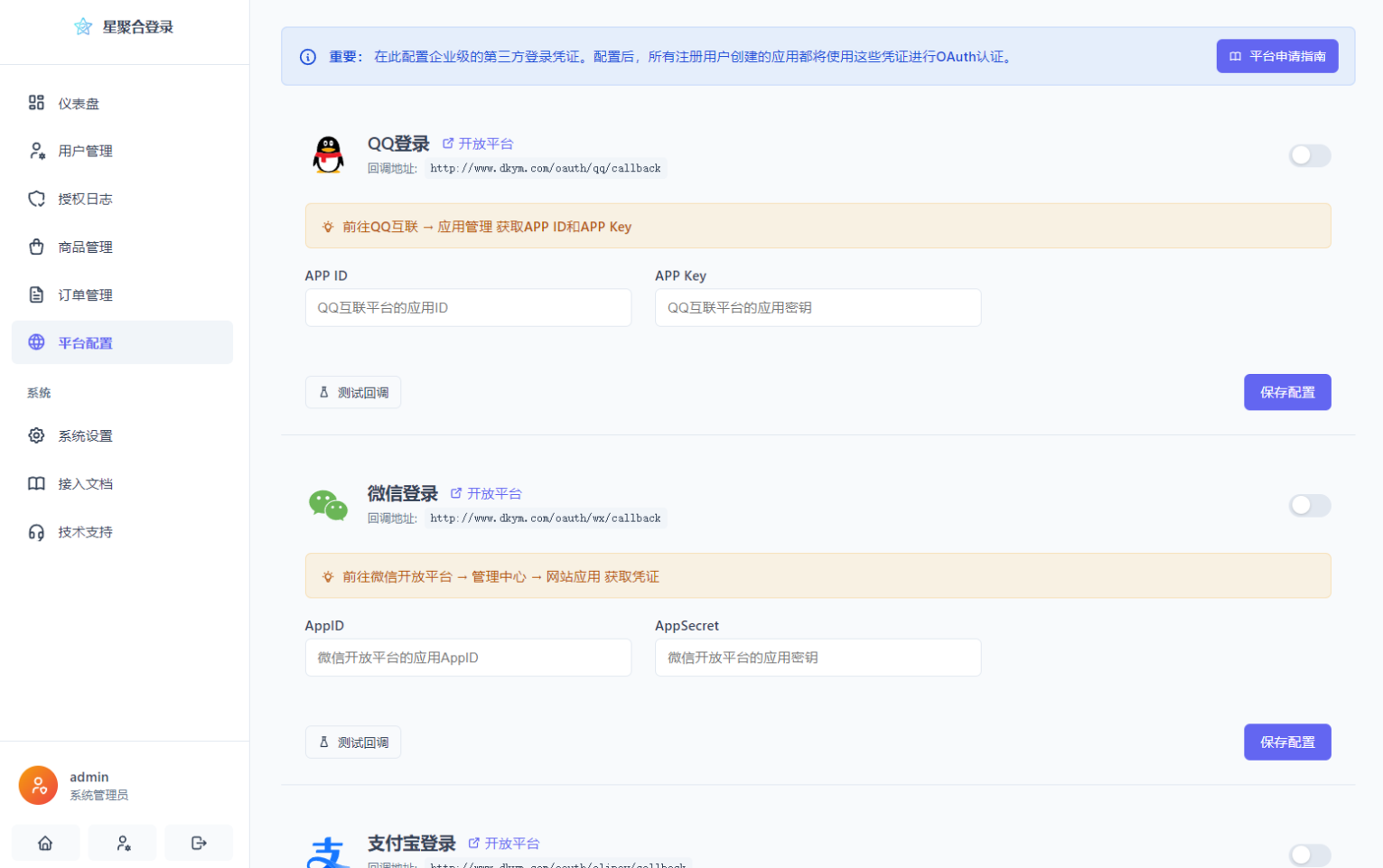
Task: Click the logout icon at bottom left
Action: point(199,843)
